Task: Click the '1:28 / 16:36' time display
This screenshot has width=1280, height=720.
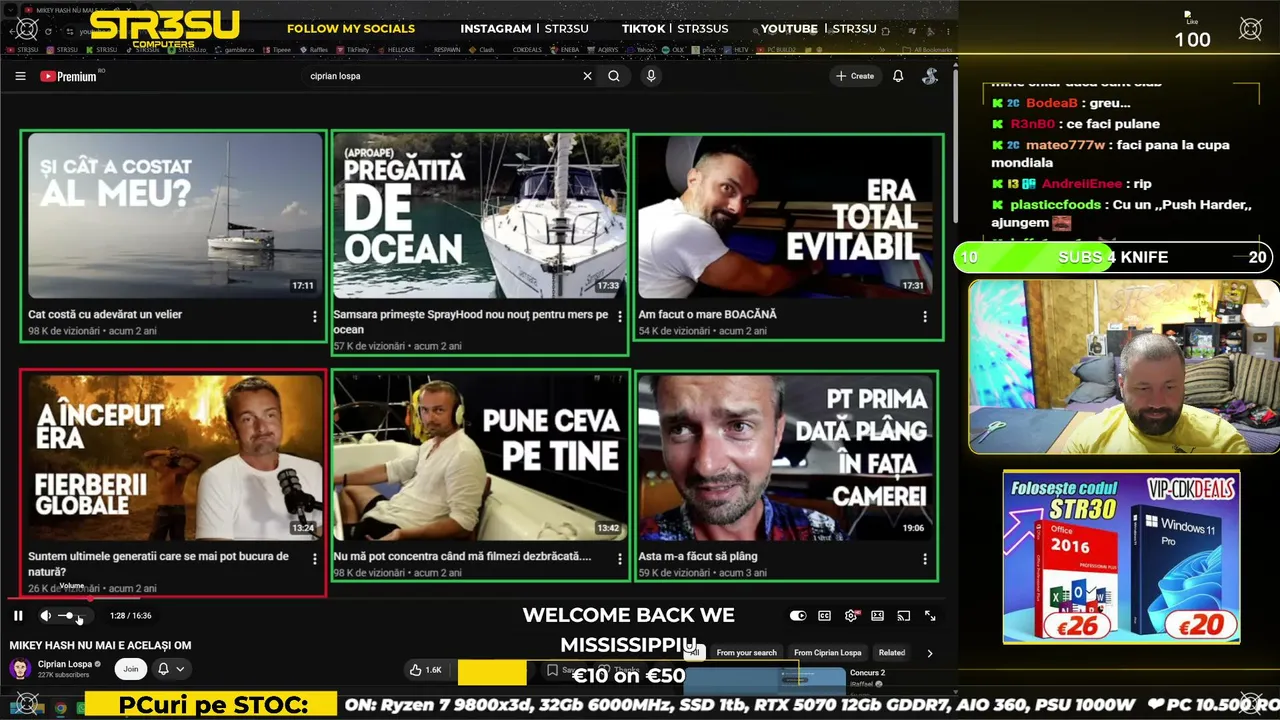Action: click(131, 616)
